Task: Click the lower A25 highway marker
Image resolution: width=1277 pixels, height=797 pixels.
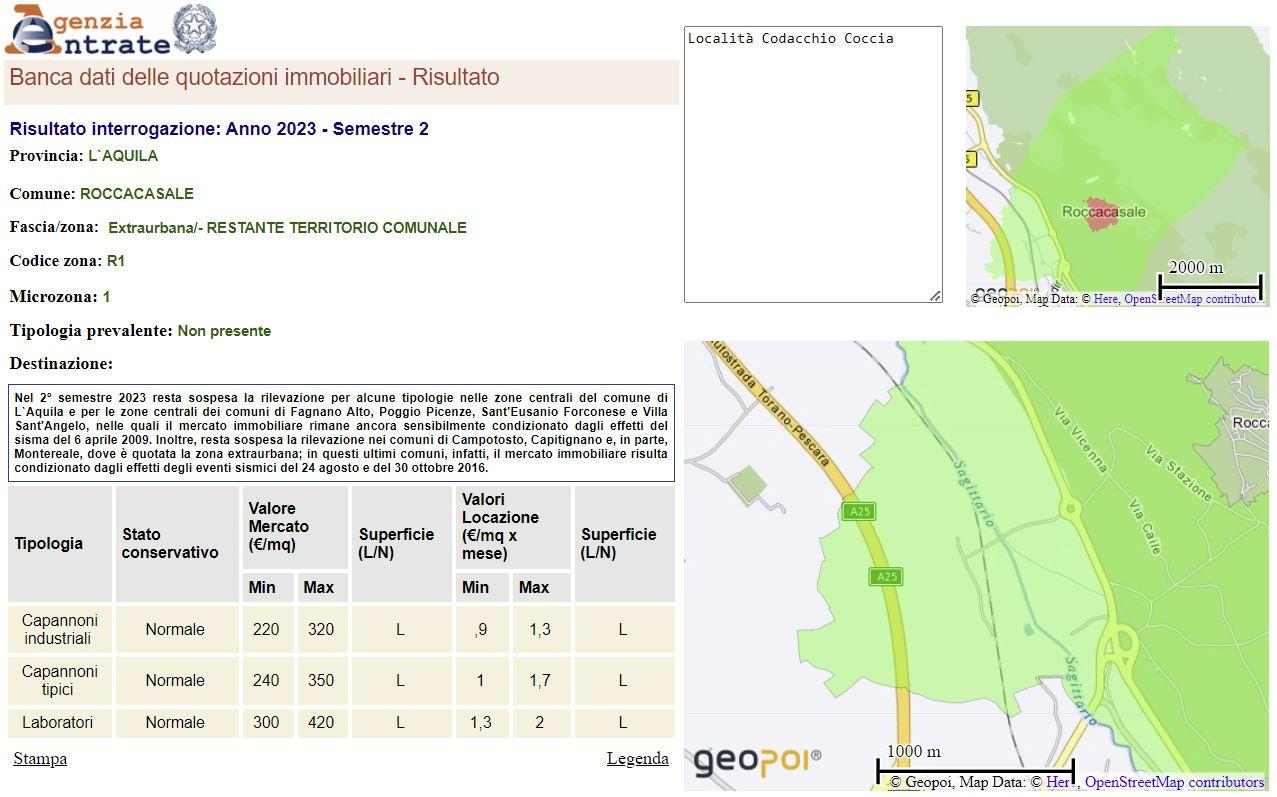Action: (885, 576)
